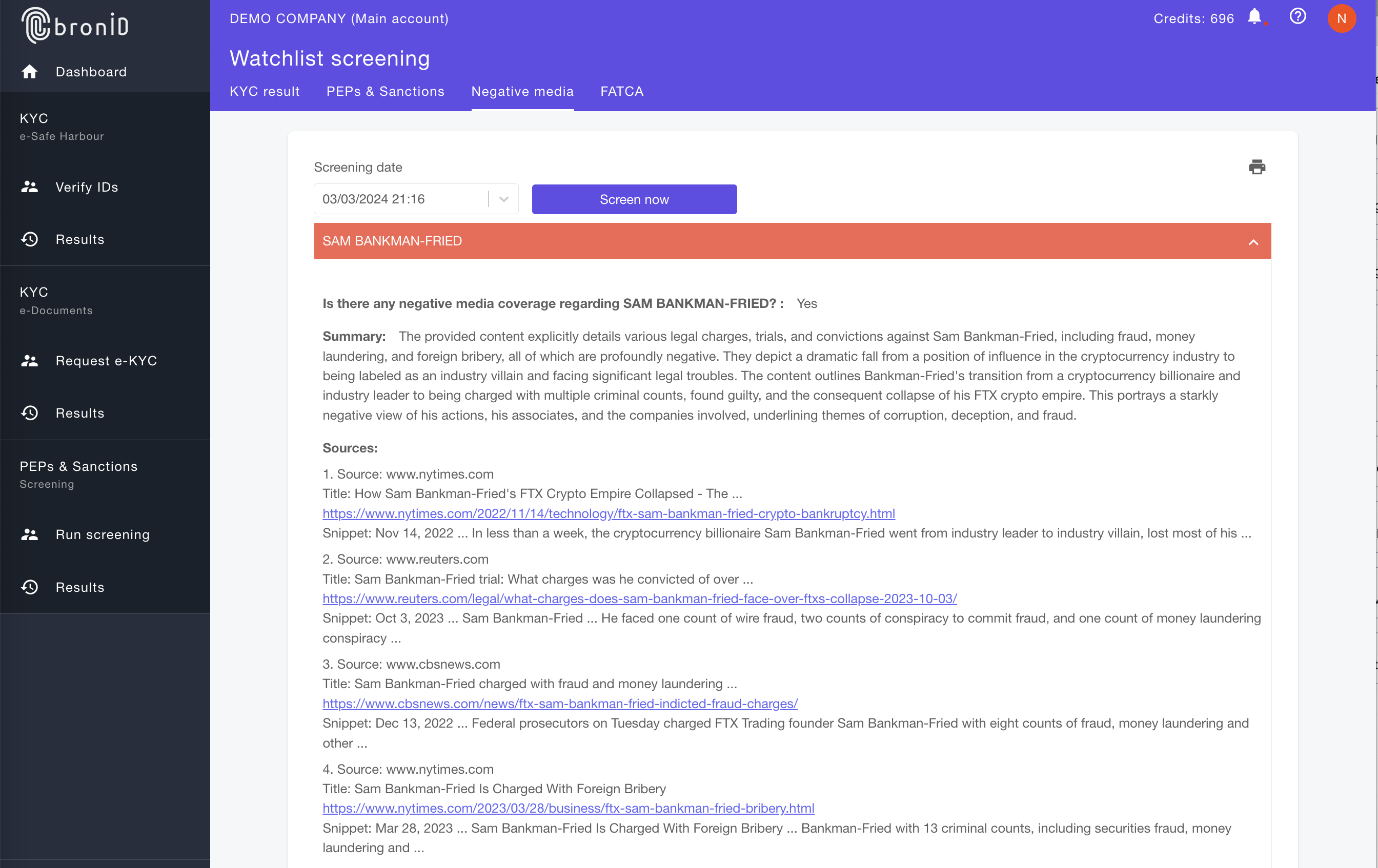Screen dimensions: 1378x868
Task: Click the Screen now button
Action: 634,199
